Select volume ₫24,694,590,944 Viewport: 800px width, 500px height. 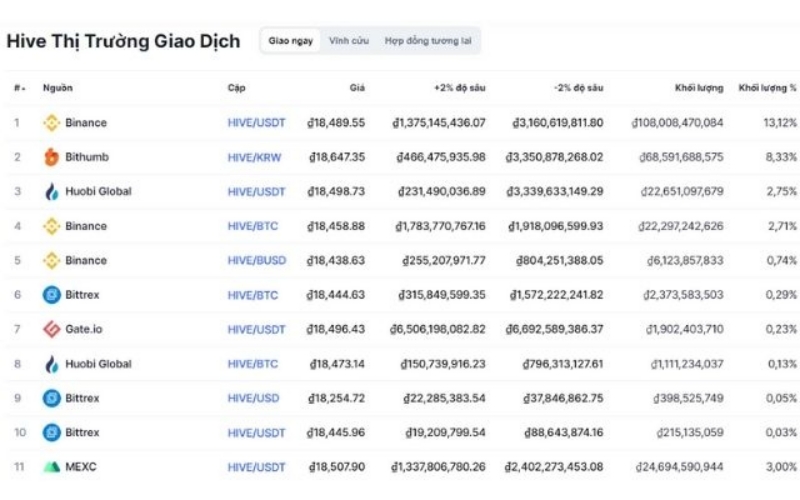pos(680,467)
